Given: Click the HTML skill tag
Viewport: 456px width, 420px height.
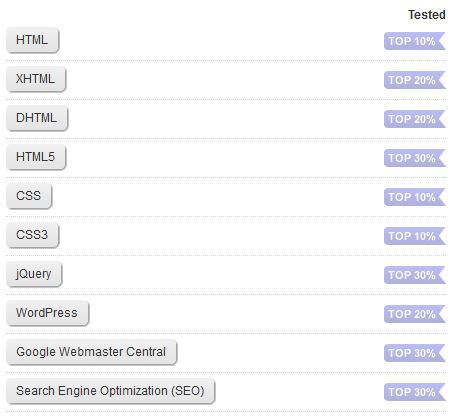Looking at the screenshot, I should [x=32, y=40].
